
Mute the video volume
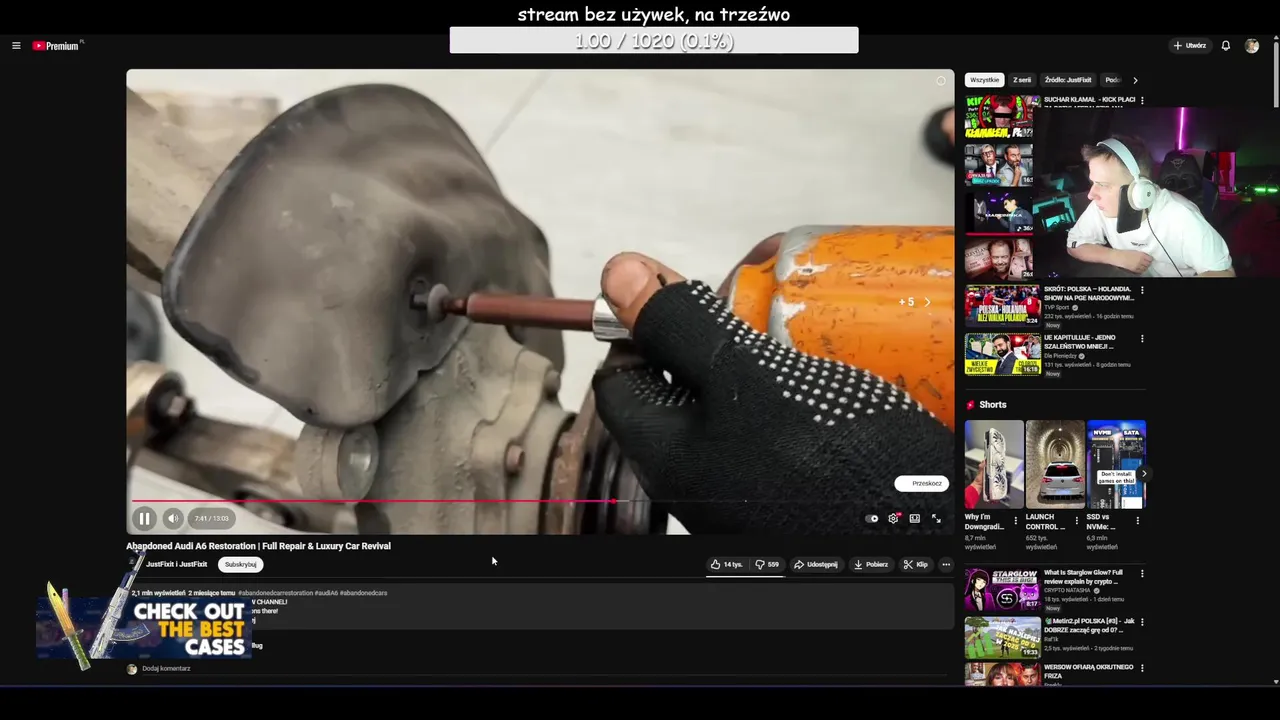click(173, 518)
